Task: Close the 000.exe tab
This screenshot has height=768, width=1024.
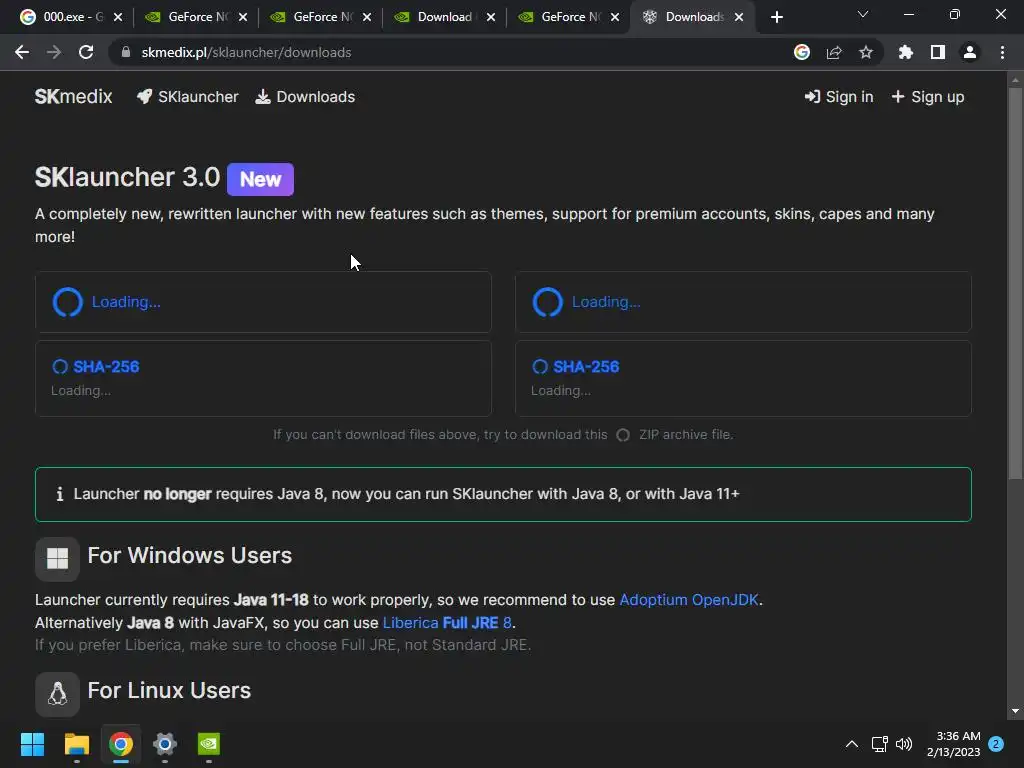Action: (118, 17)
